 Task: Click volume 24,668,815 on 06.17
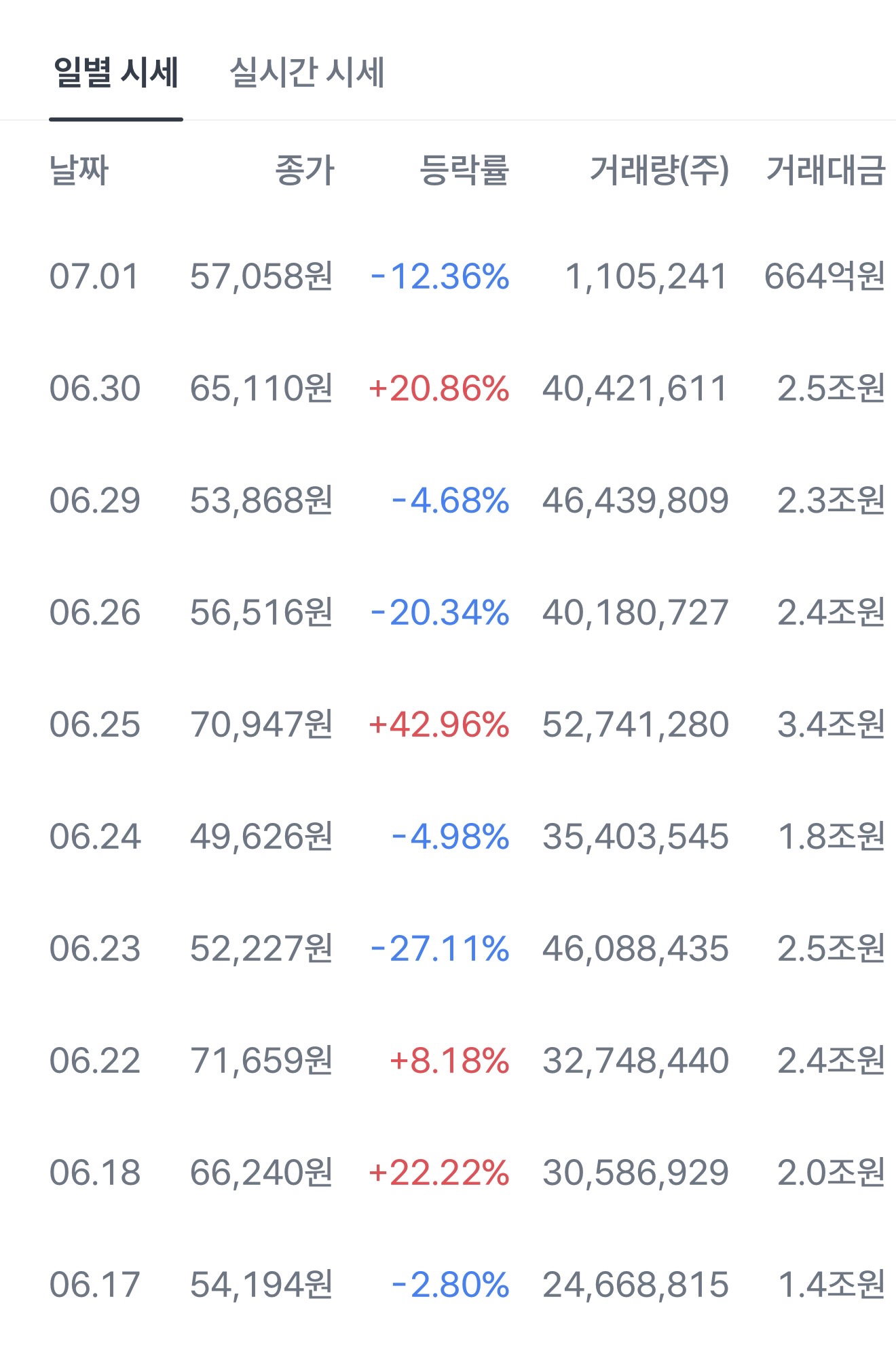(635, 1285)
